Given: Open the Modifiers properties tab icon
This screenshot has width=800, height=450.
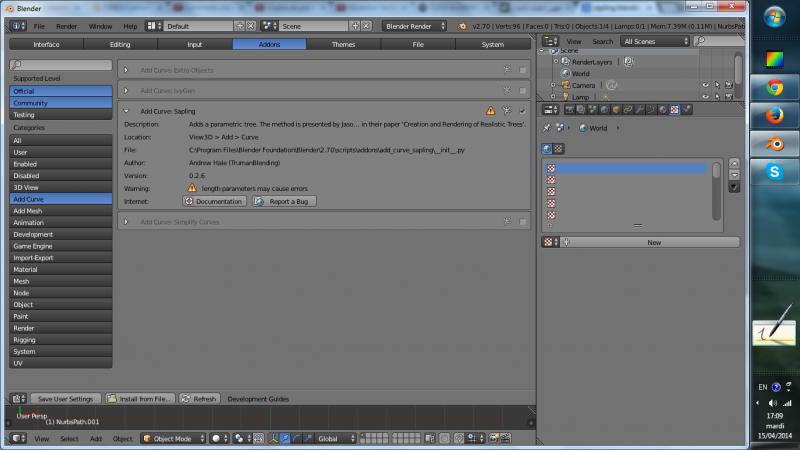Looking at the screenshot, I should pos(640,110).
